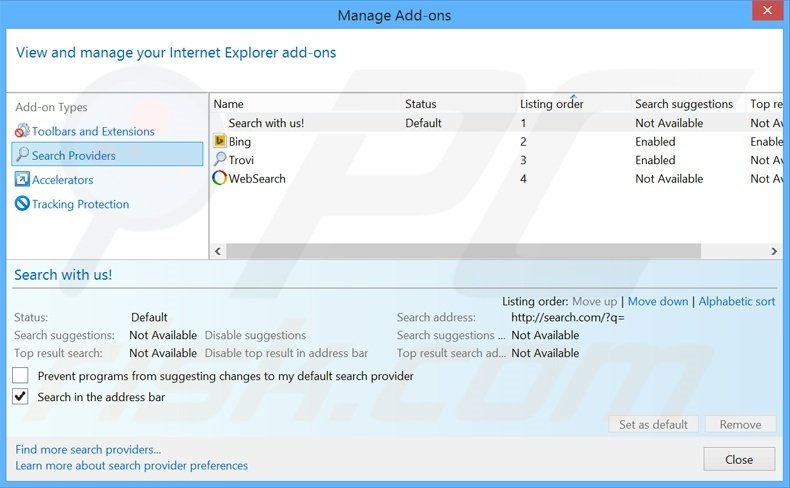Click the horizontal scrollbar right arrow
Image resolution: width=790 pixels, height=488 pixels.
click(774, 251)
